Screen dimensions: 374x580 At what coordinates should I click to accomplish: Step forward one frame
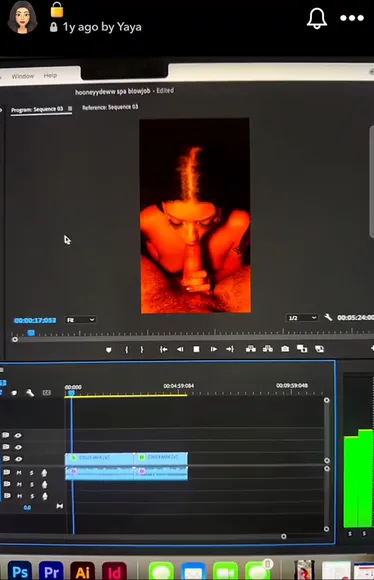(x=213, y=349)
